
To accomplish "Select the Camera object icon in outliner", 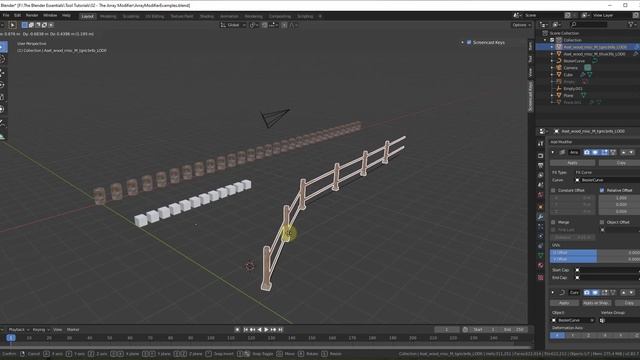I will (559, 68).
